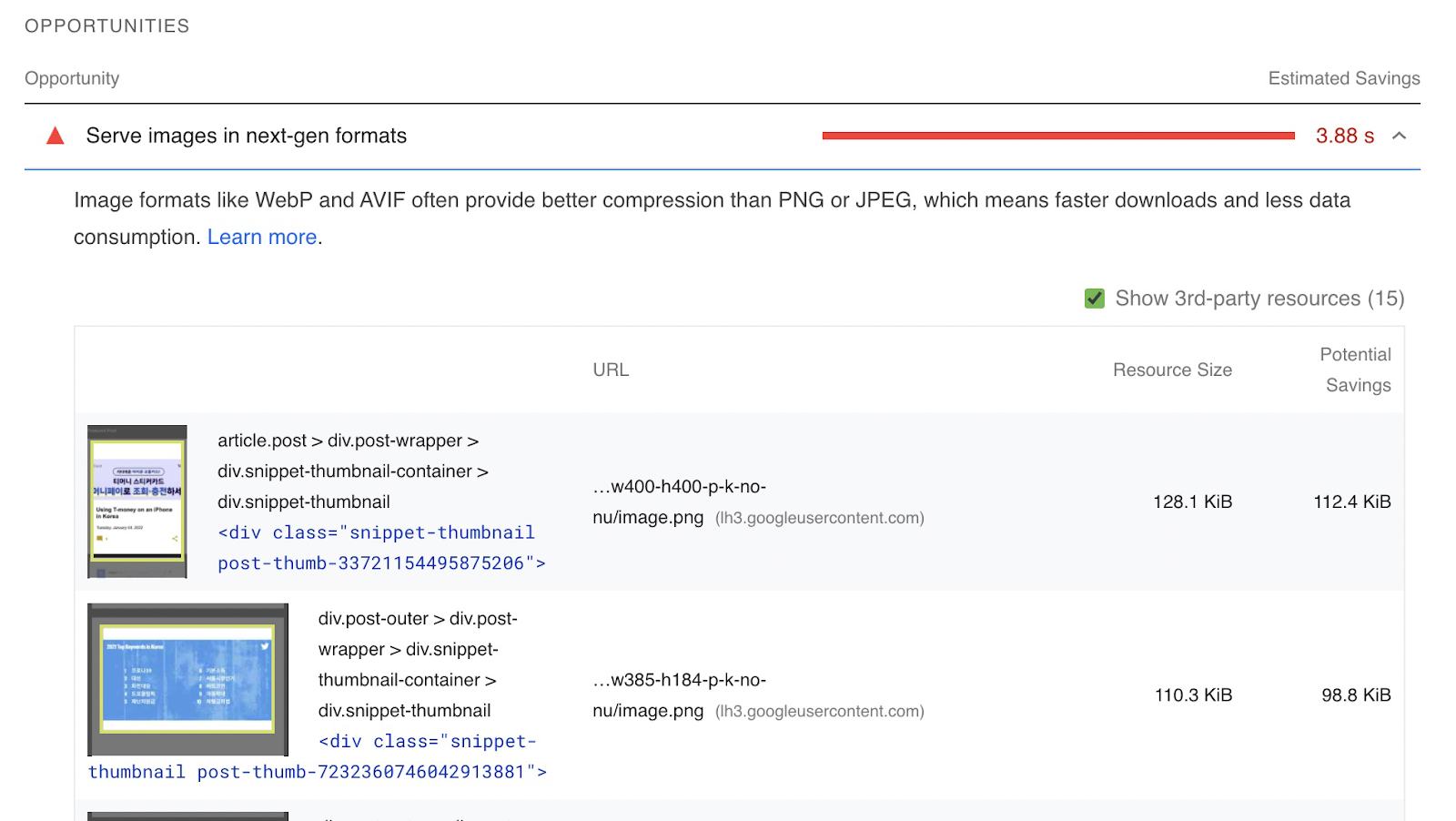Click the 128.1 KiB resource size
The width and height of the screenshot is (1456, 821).
click(1192, 502)
